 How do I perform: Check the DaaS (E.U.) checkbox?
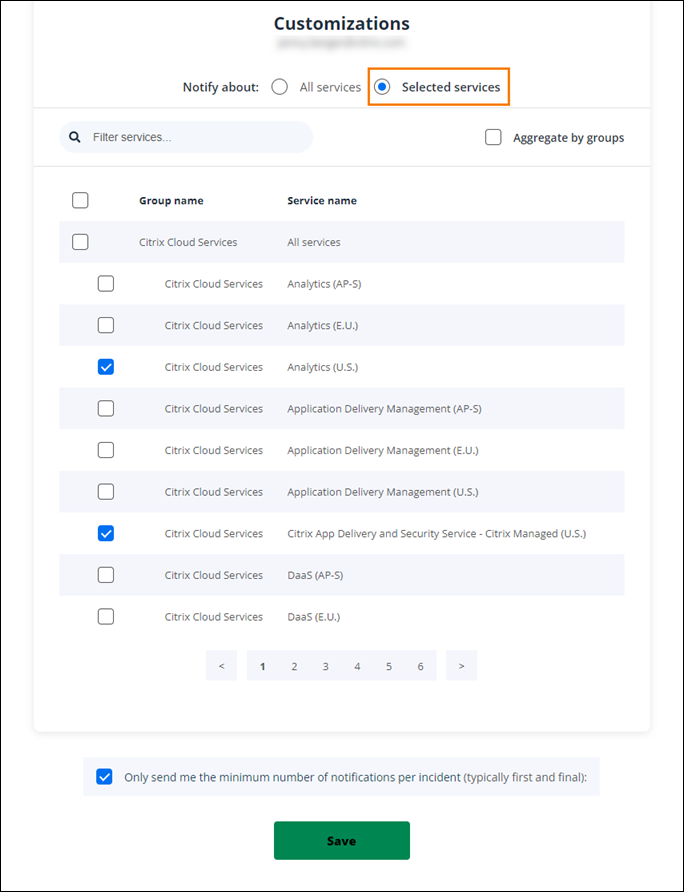106,616
